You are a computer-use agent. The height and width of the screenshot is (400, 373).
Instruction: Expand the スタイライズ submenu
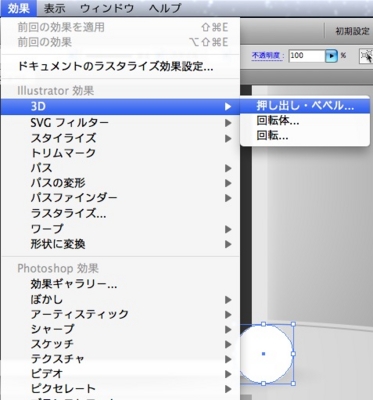tap(120, 138)
